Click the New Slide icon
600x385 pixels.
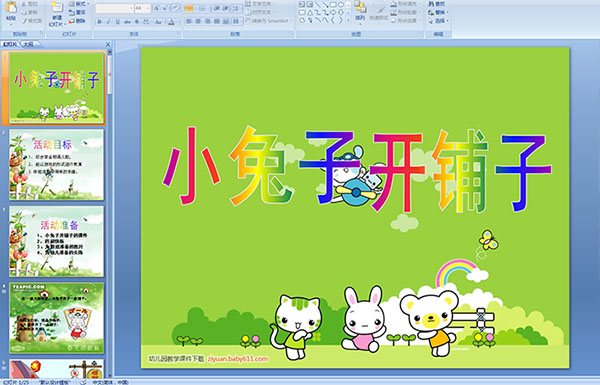(x=57, y=8)
